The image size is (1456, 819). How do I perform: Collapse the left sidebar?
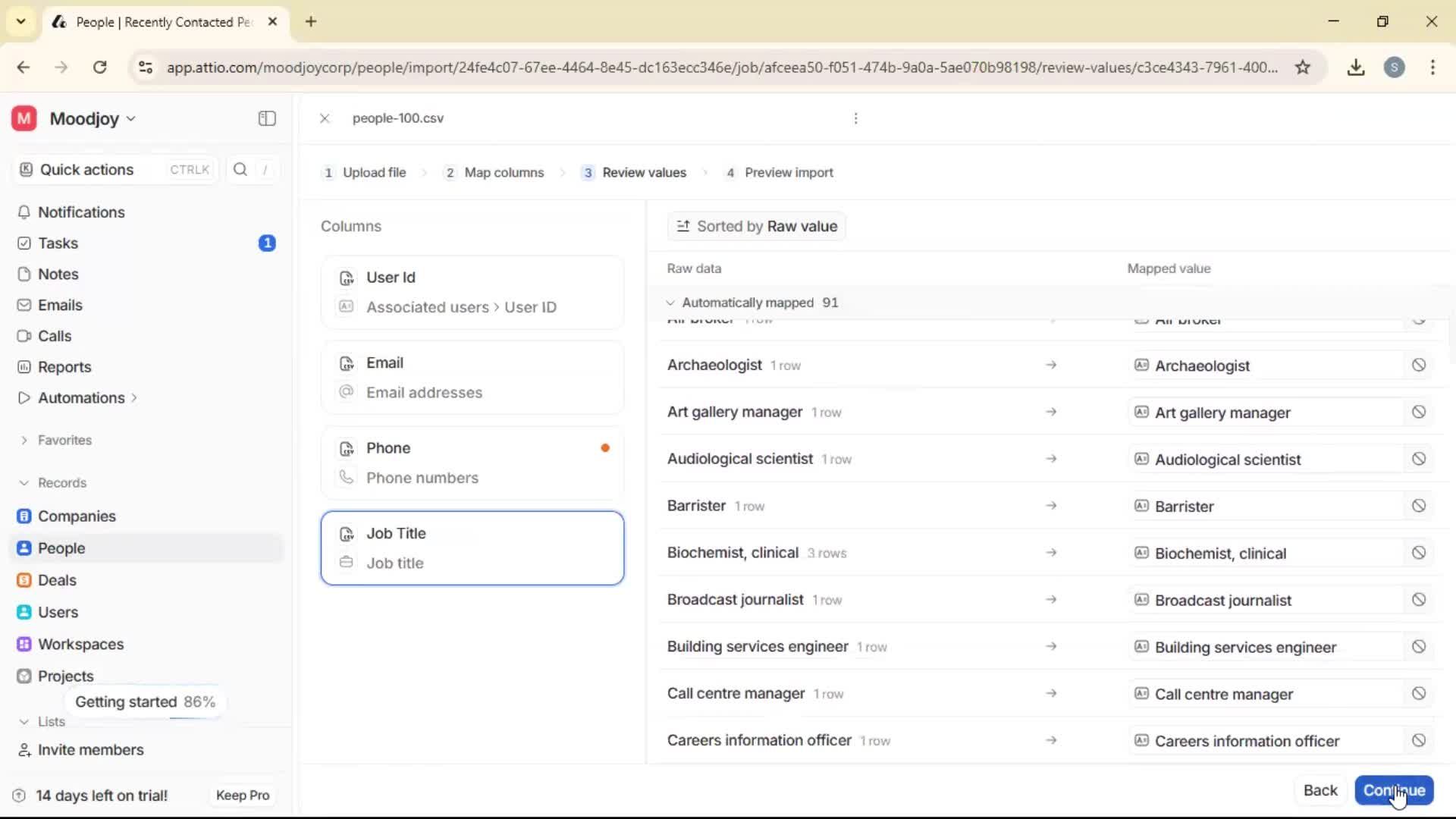tap(266, 118)
